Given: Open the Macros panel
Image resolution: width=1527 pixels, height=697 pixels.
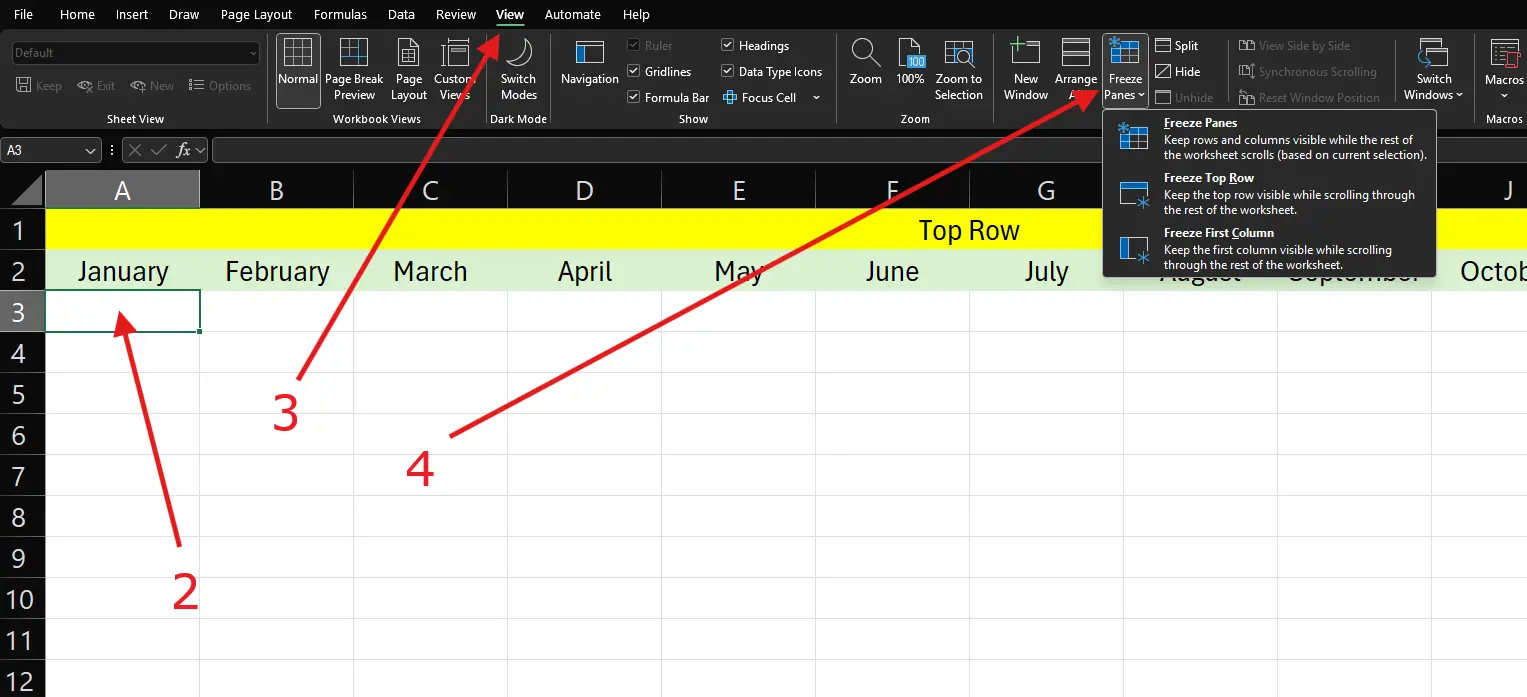Looking at the screenshot, I should click(x=1504, y=70).
